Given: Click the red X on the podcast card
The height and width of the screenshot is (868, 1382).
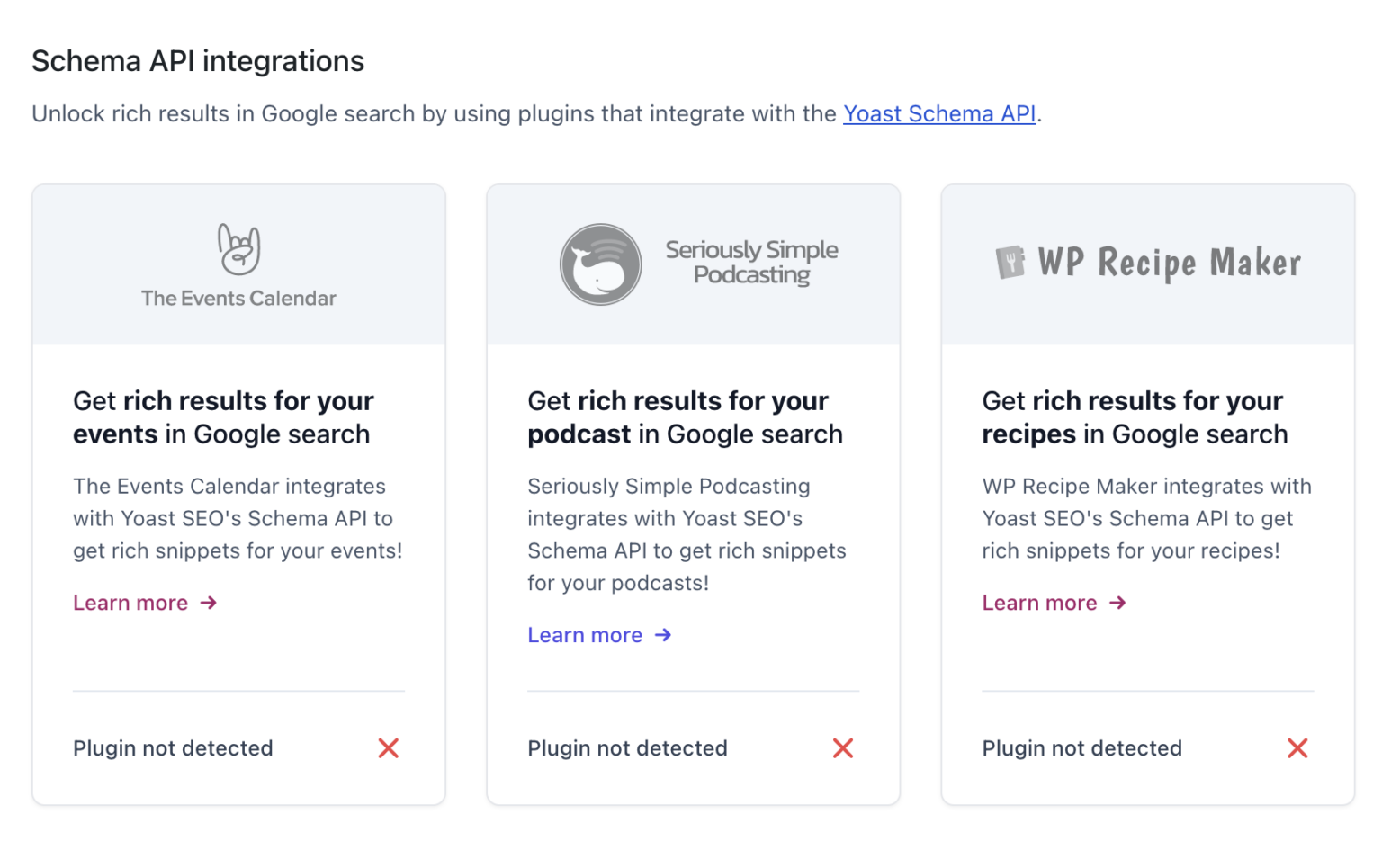Looking at the screenshot, I should tap(843, 747).
